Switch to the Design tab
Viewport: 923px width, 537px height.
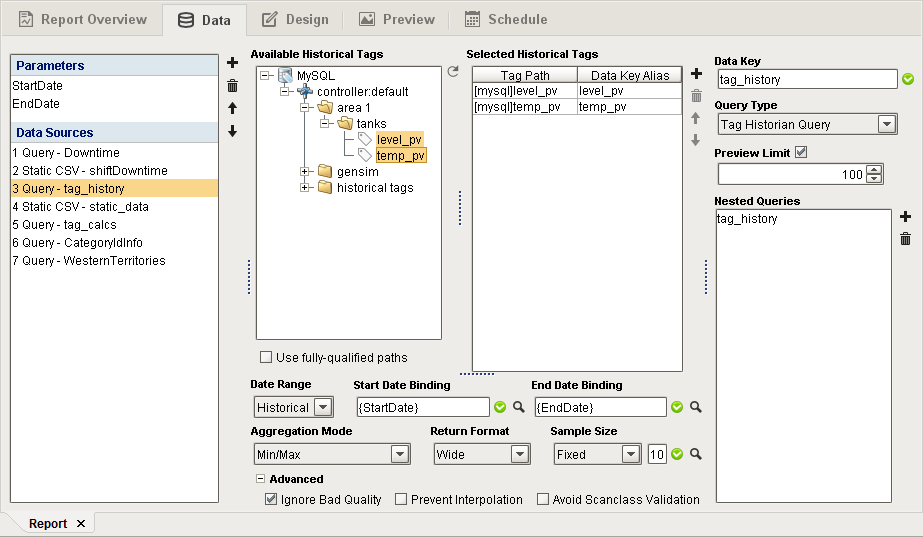point(296,19)
